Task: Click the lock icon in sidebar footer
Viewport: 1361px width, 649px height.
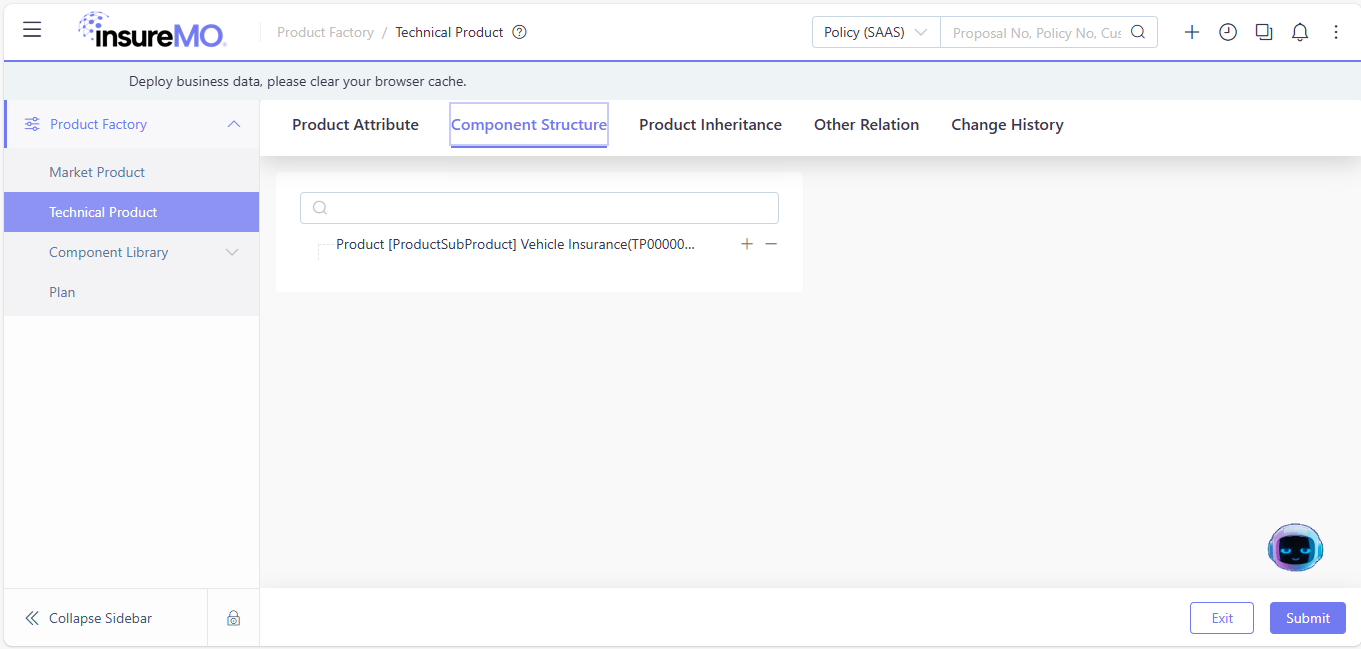Action: pos(233,618)
